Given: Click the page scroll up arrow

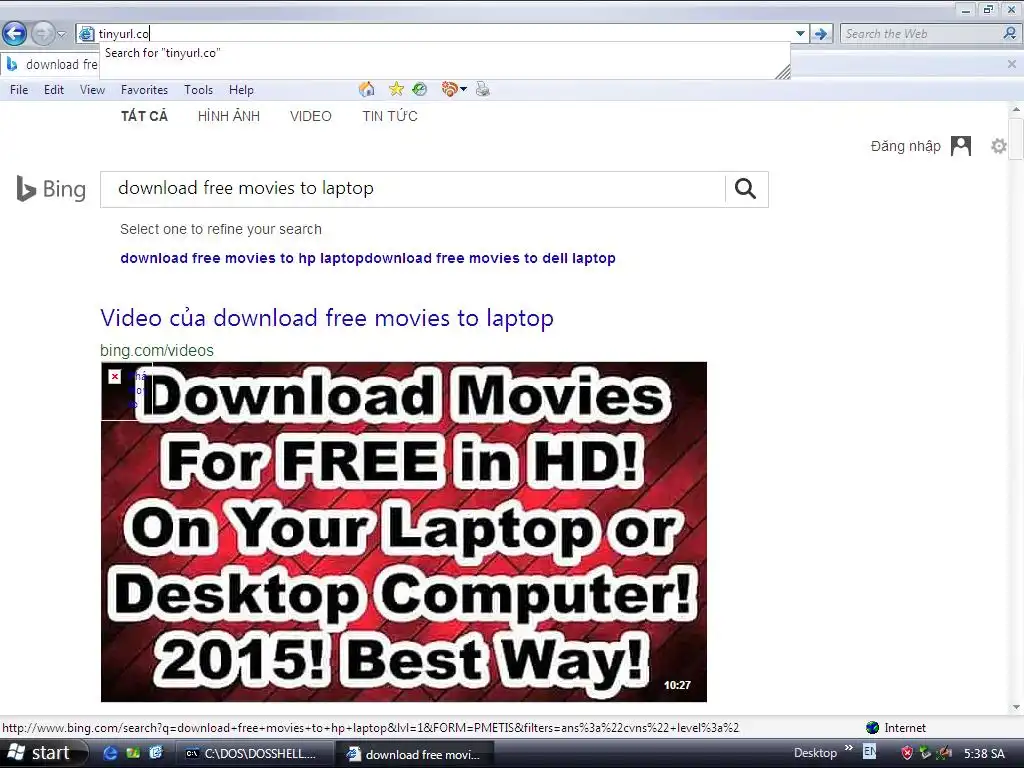Looking at the screenshot, I should point(1016,110).
